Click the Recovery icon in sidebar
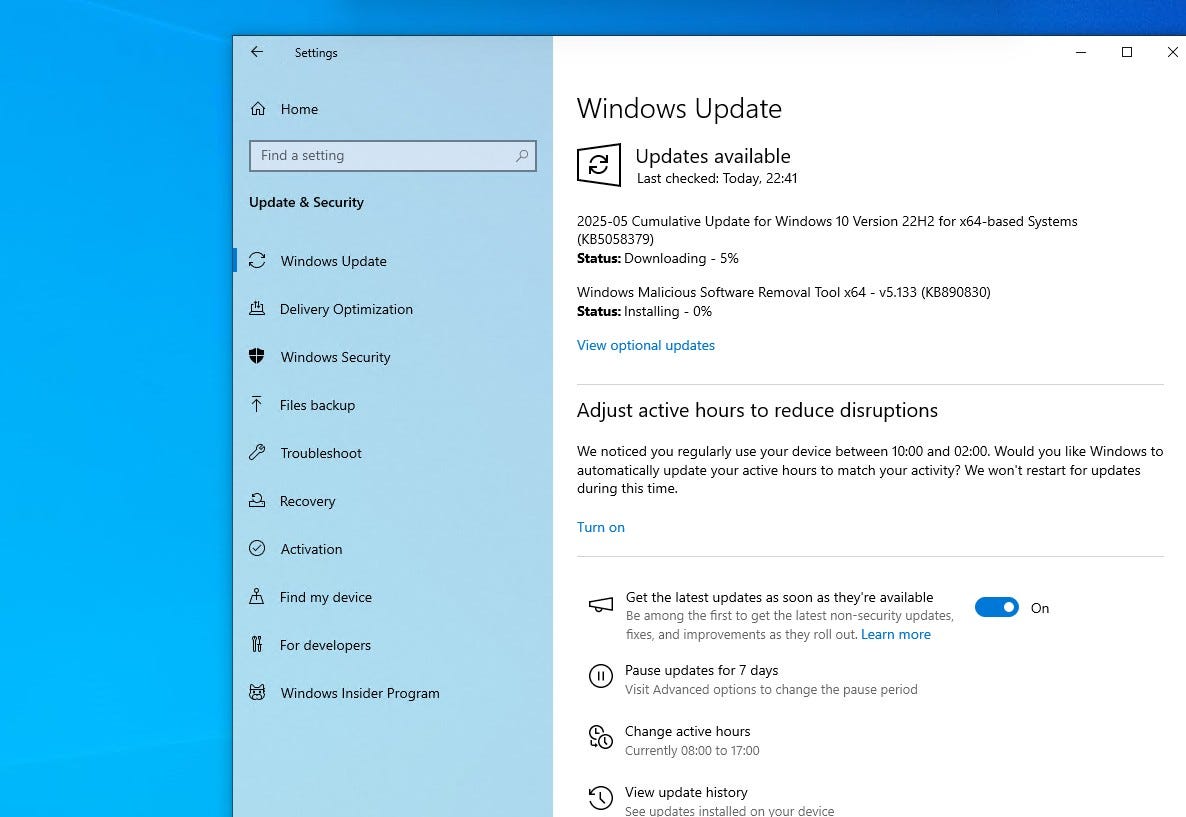Viewport: 1186px width, 817px height. click(x=257, y=501)
